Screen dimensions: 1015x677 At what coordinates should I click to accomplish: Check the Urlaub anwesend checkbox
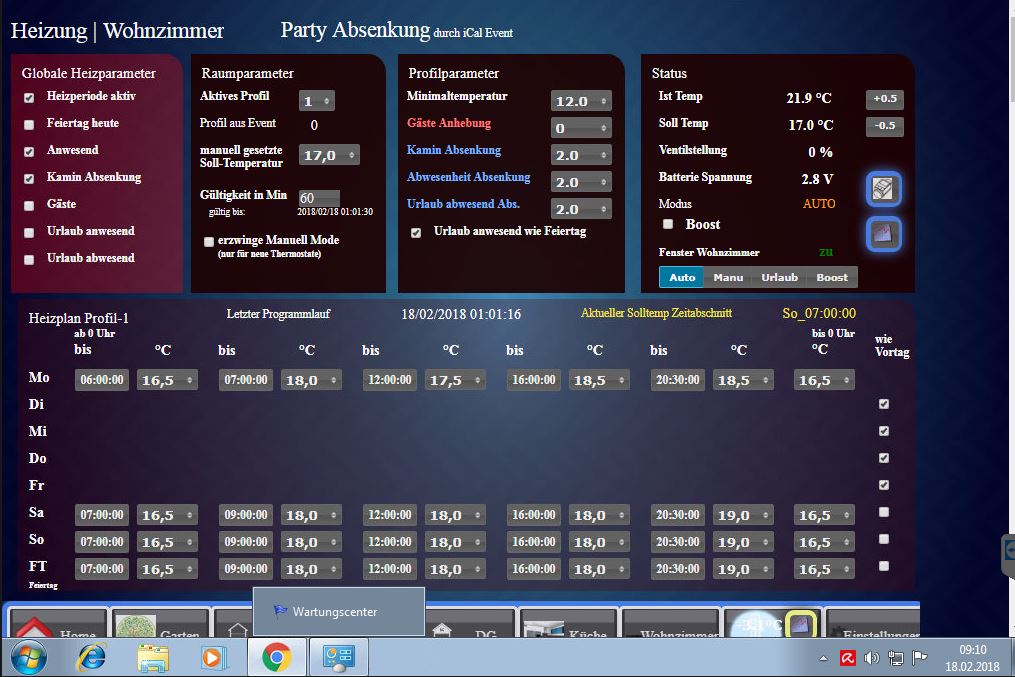point(29,233)
